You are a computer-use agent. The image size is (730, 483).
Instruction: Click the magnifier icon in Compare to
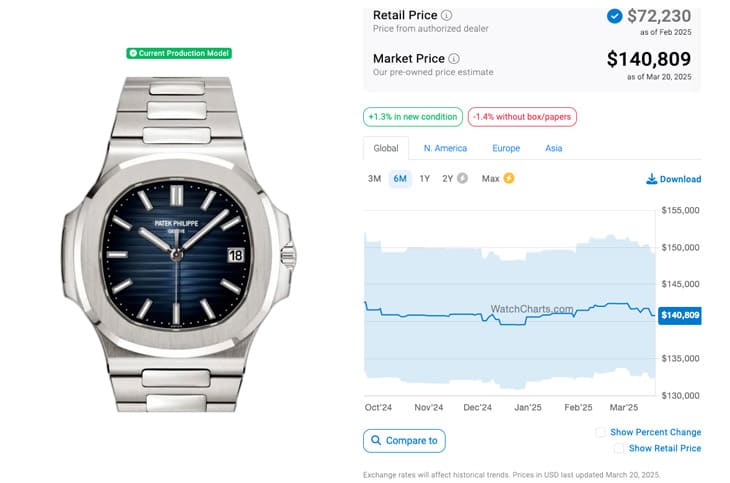coord(376,440)
